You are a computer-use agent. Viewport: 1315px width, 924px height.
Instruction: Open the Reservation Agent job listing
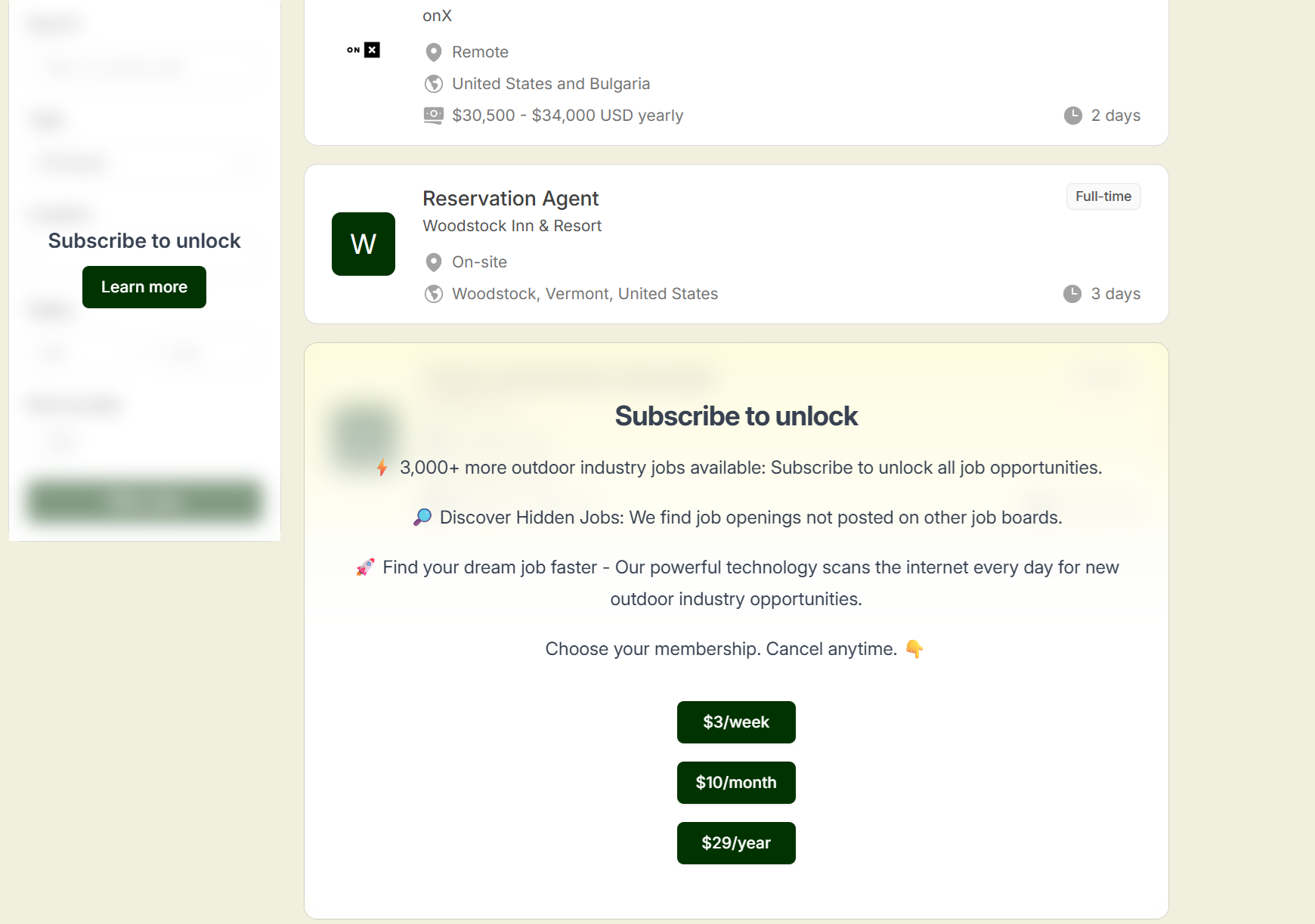(x=511, y=198)
